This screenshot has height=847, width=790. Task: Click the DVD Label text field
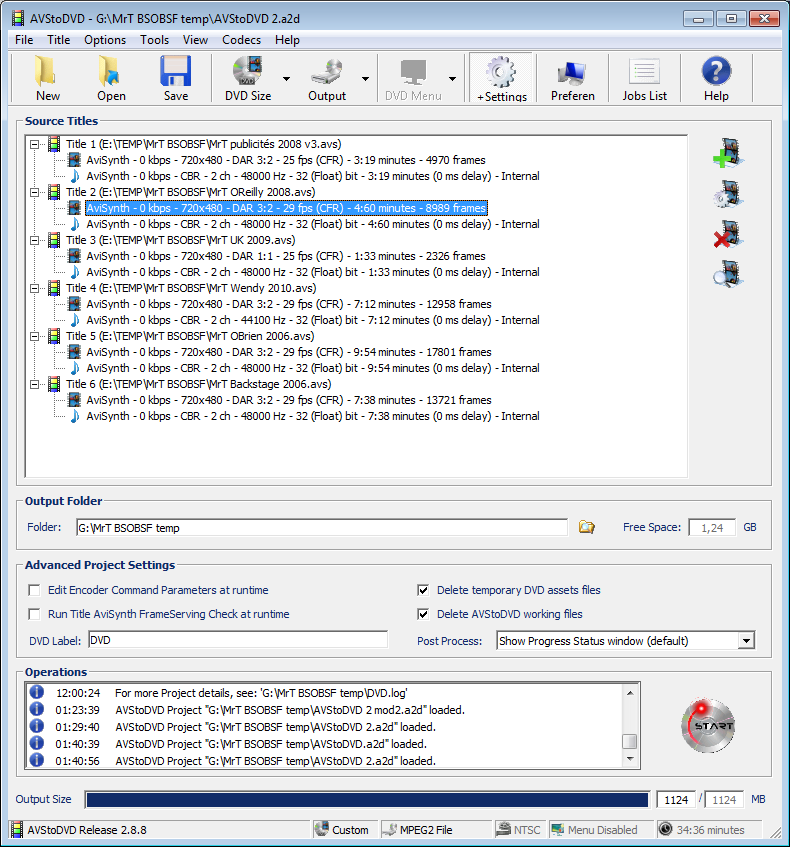coord(238,640)
